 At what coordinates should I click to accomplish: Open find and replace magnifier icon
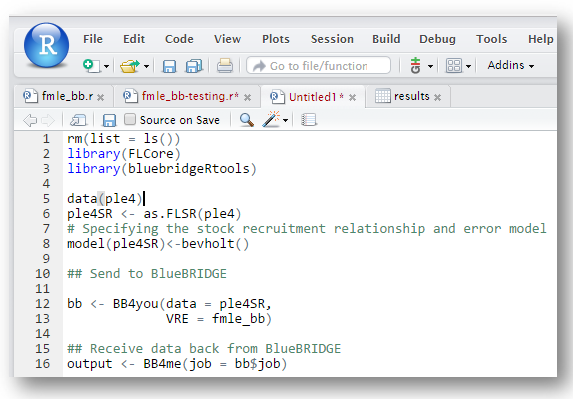click(247, 120)
